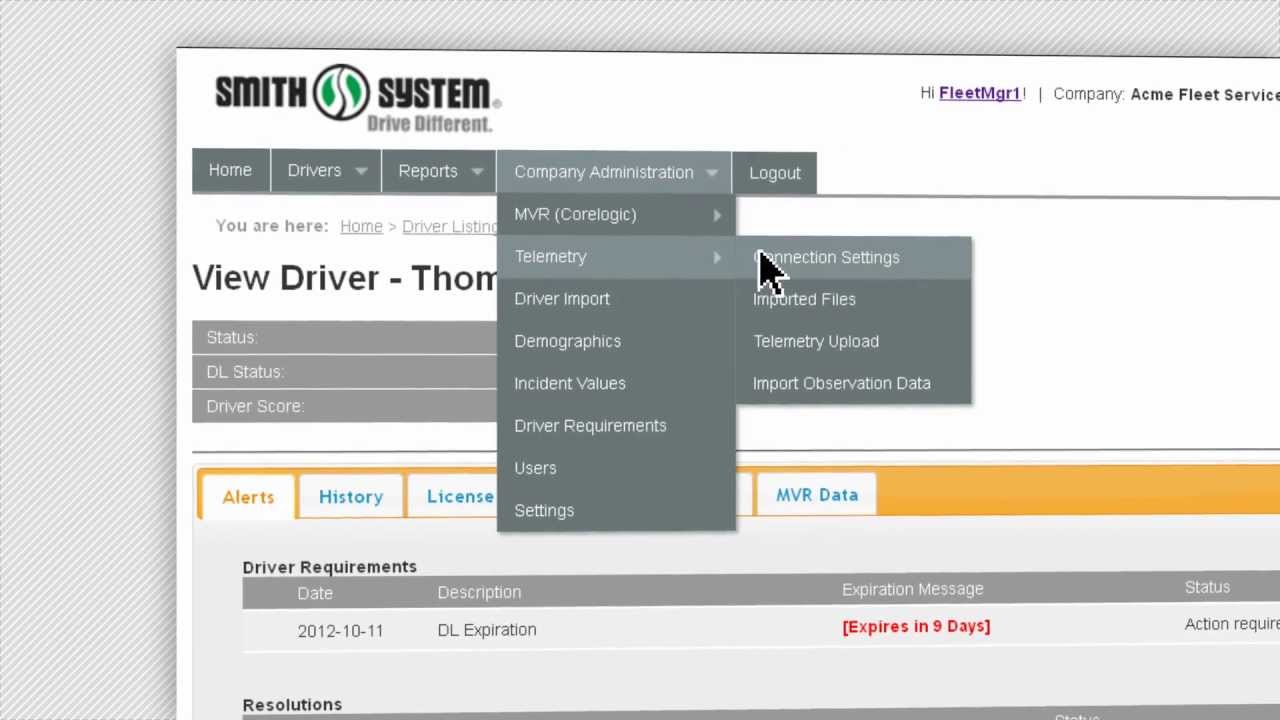Follow the Driver Listing breadcrumb link
Viewport: 1280px width, 720px height.
449,226
